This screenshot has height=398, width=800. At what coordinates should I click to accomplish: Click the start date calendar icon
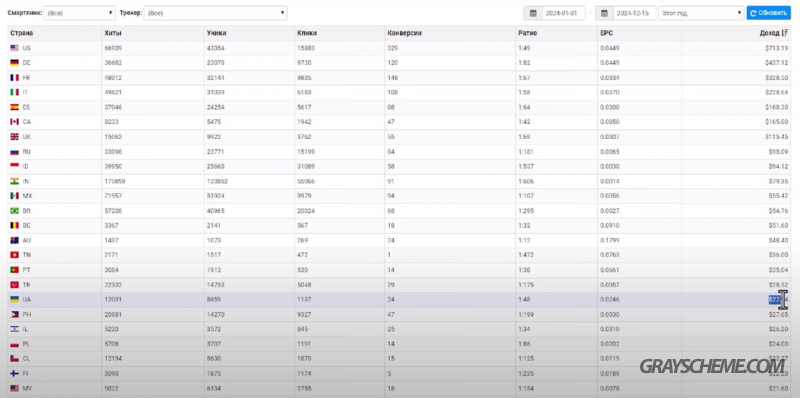click(533, 13)
